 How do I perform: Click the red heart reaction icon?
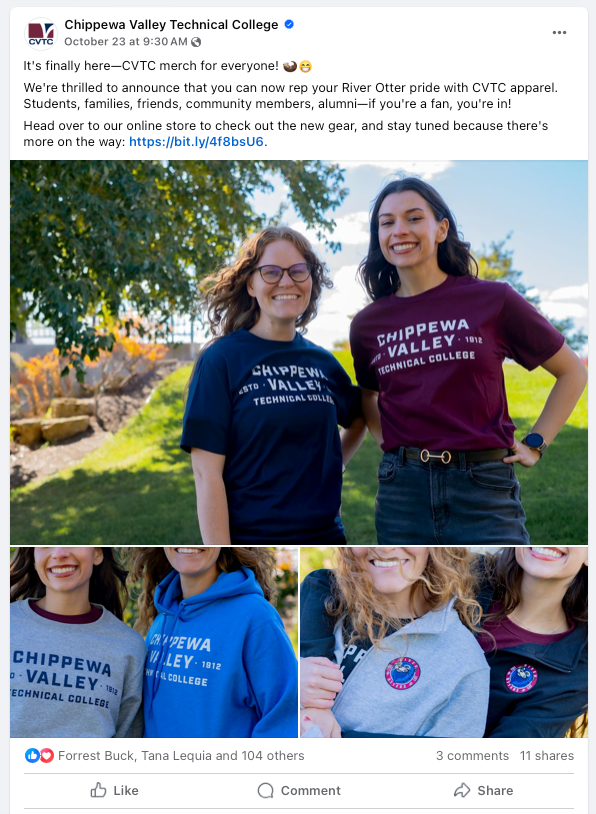click(47, 755)
